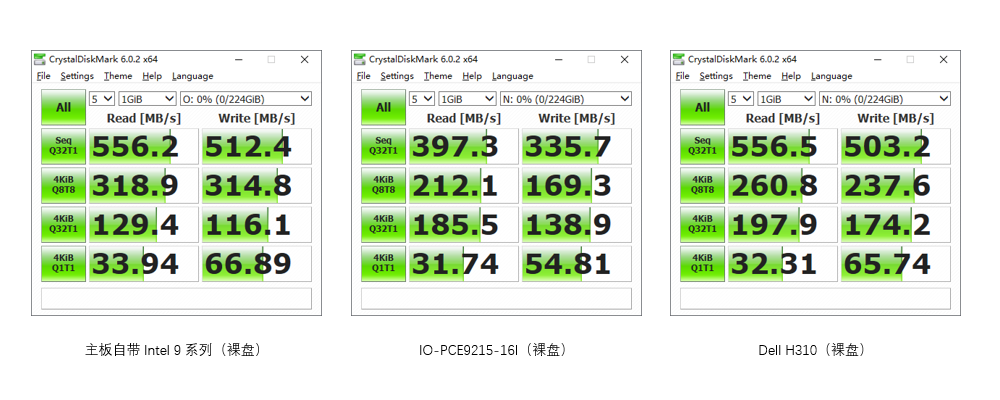Viewport: 1000px width, 400px height.
Task: Open 1GiB size dropdown in the IO-PCE9215-16I window
Action: (467, 99)
